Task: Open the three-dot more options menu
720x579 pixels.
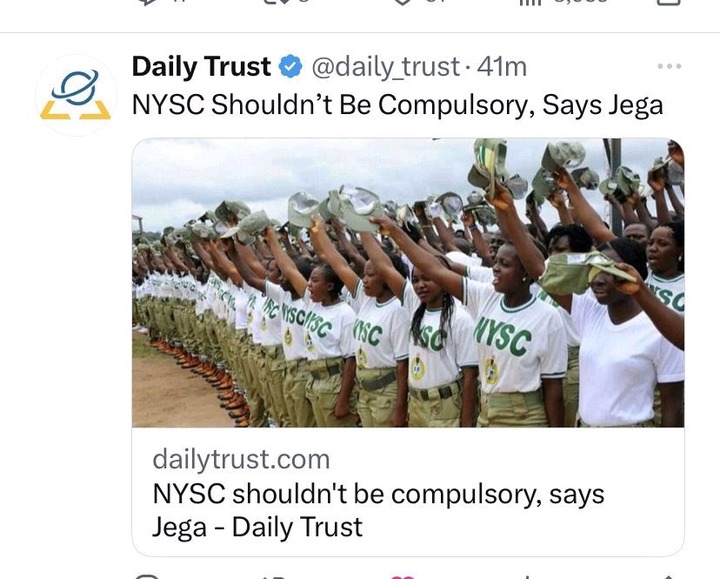Action: tap(669, 67)
